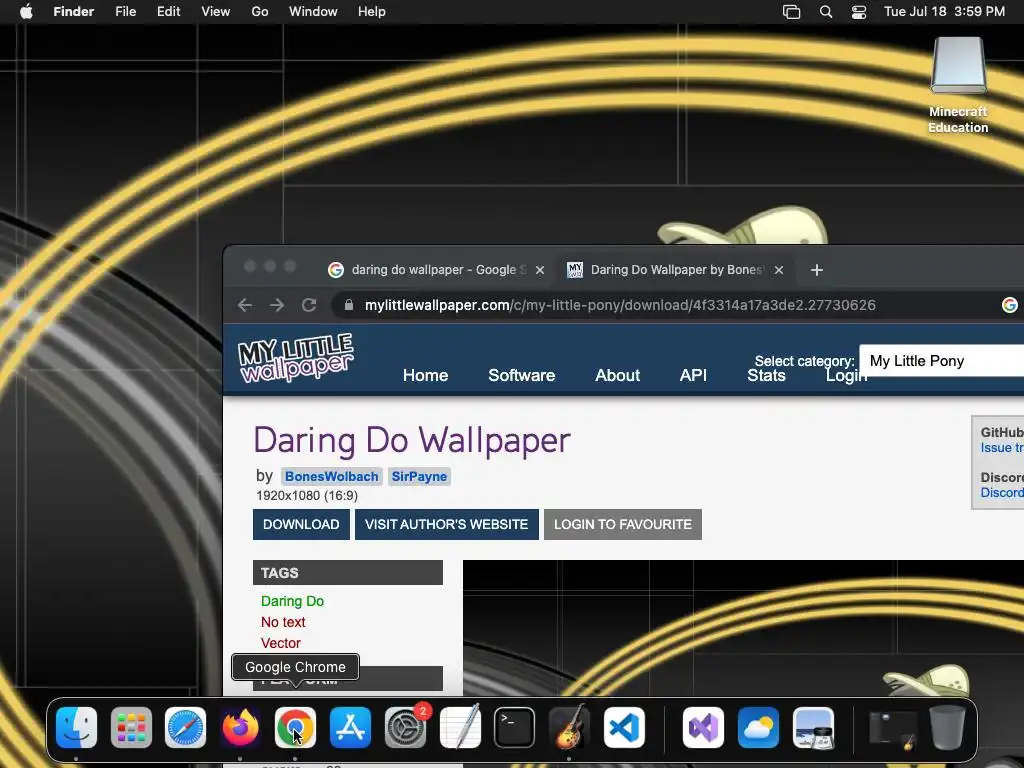The image size is (1024, 768).
Task: Open the About page link
Action: [617, 376]
